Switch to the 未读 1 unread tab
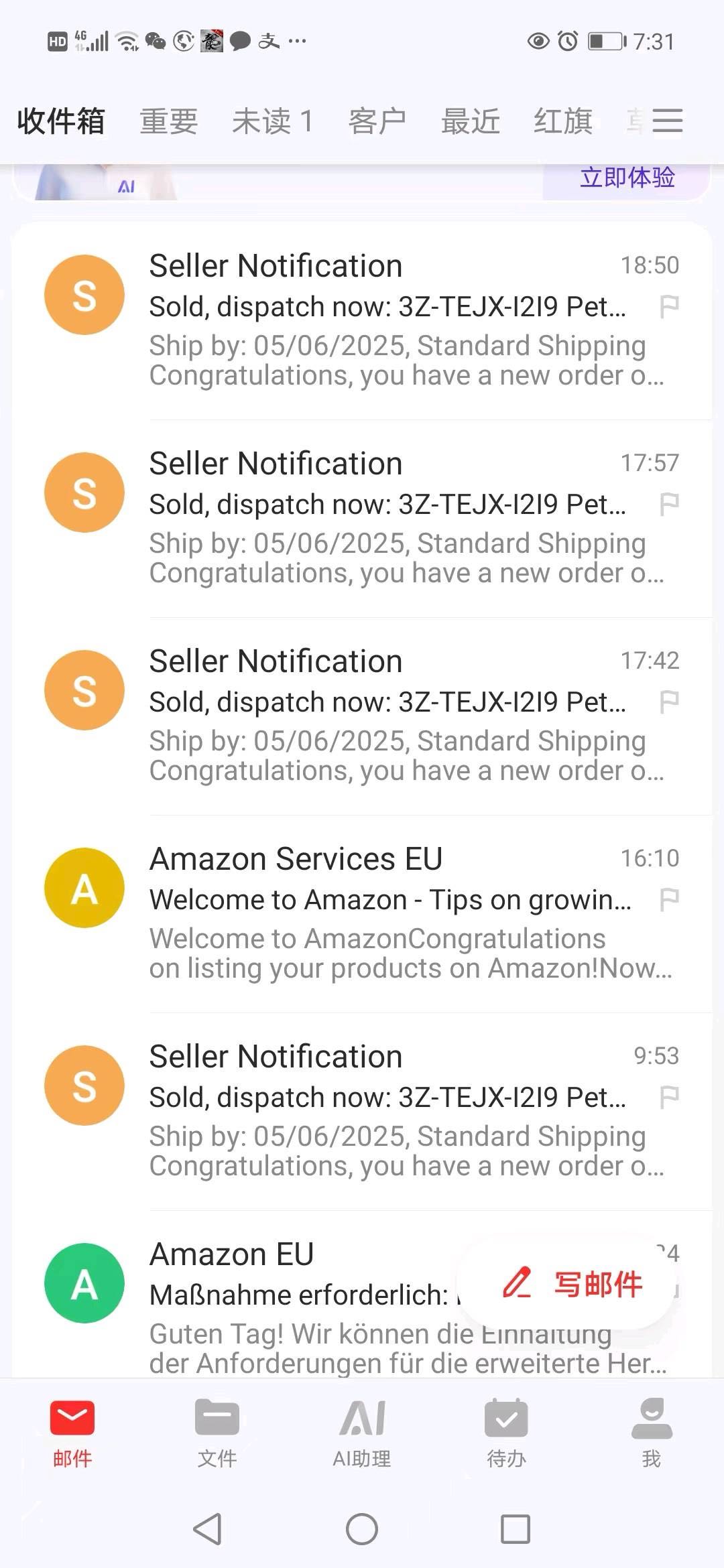Image resolution: width=724 pixels, height=1568 pixels. point(272,121)
